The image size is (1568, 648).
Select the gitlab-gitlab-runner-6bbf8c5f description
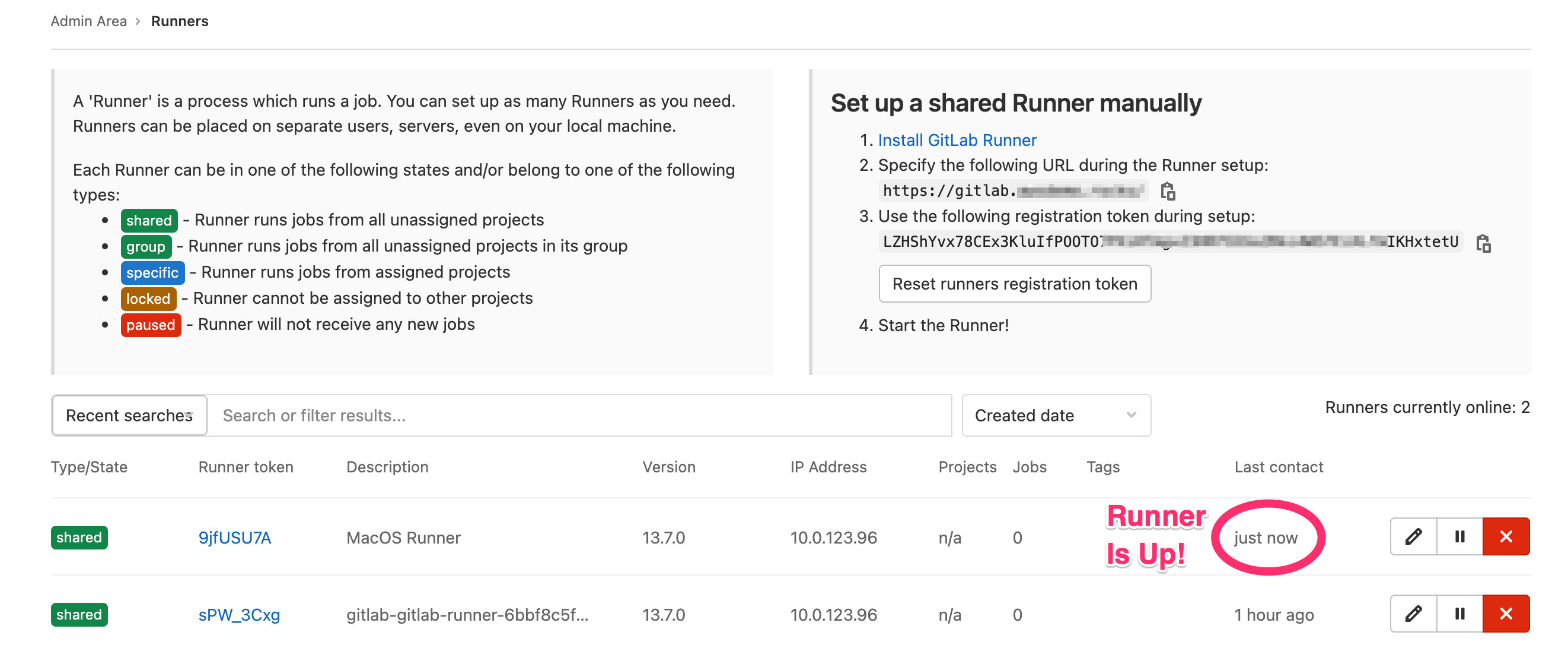[467, 615]
